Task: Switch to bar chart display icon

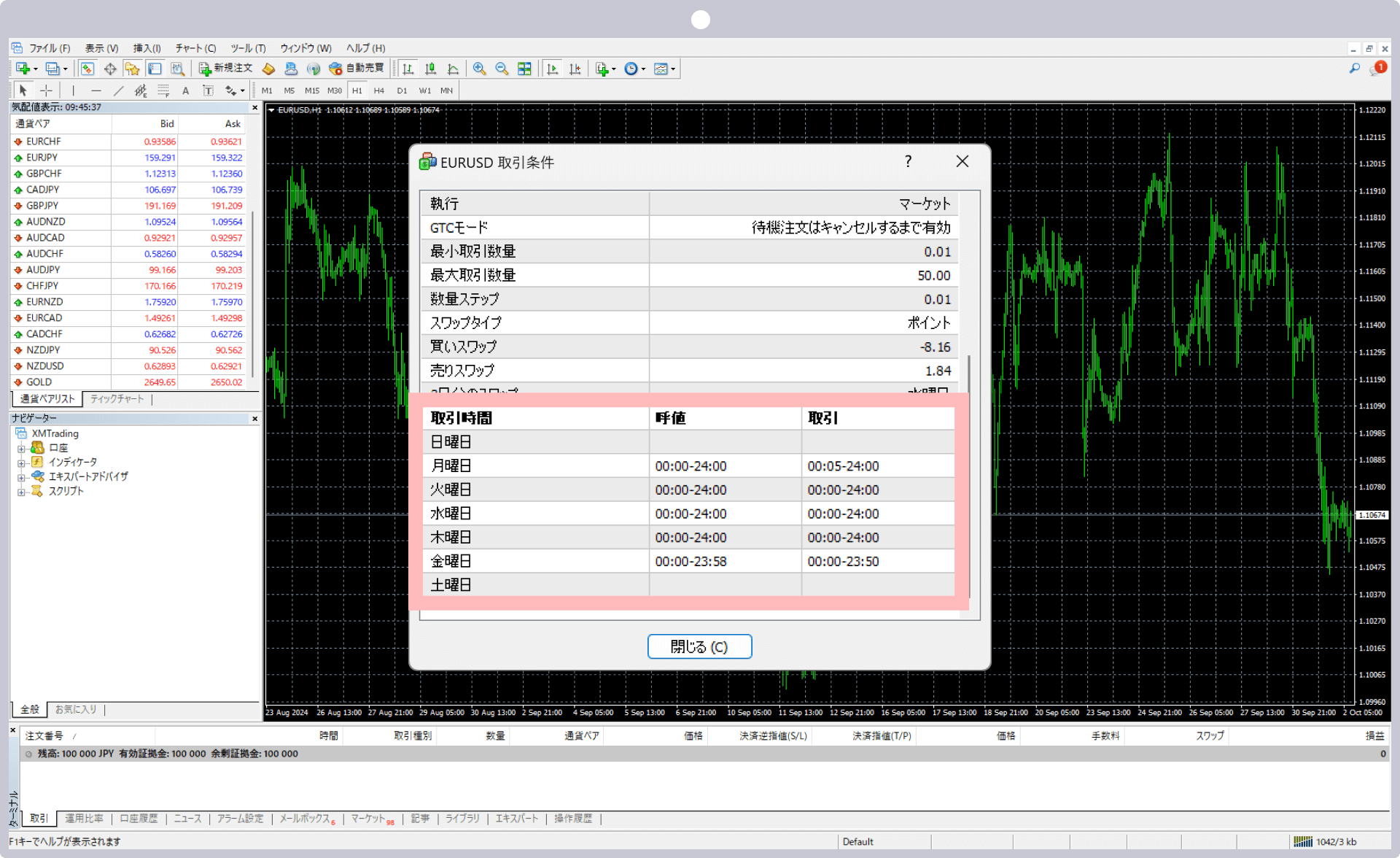Action: click(408, 69)
